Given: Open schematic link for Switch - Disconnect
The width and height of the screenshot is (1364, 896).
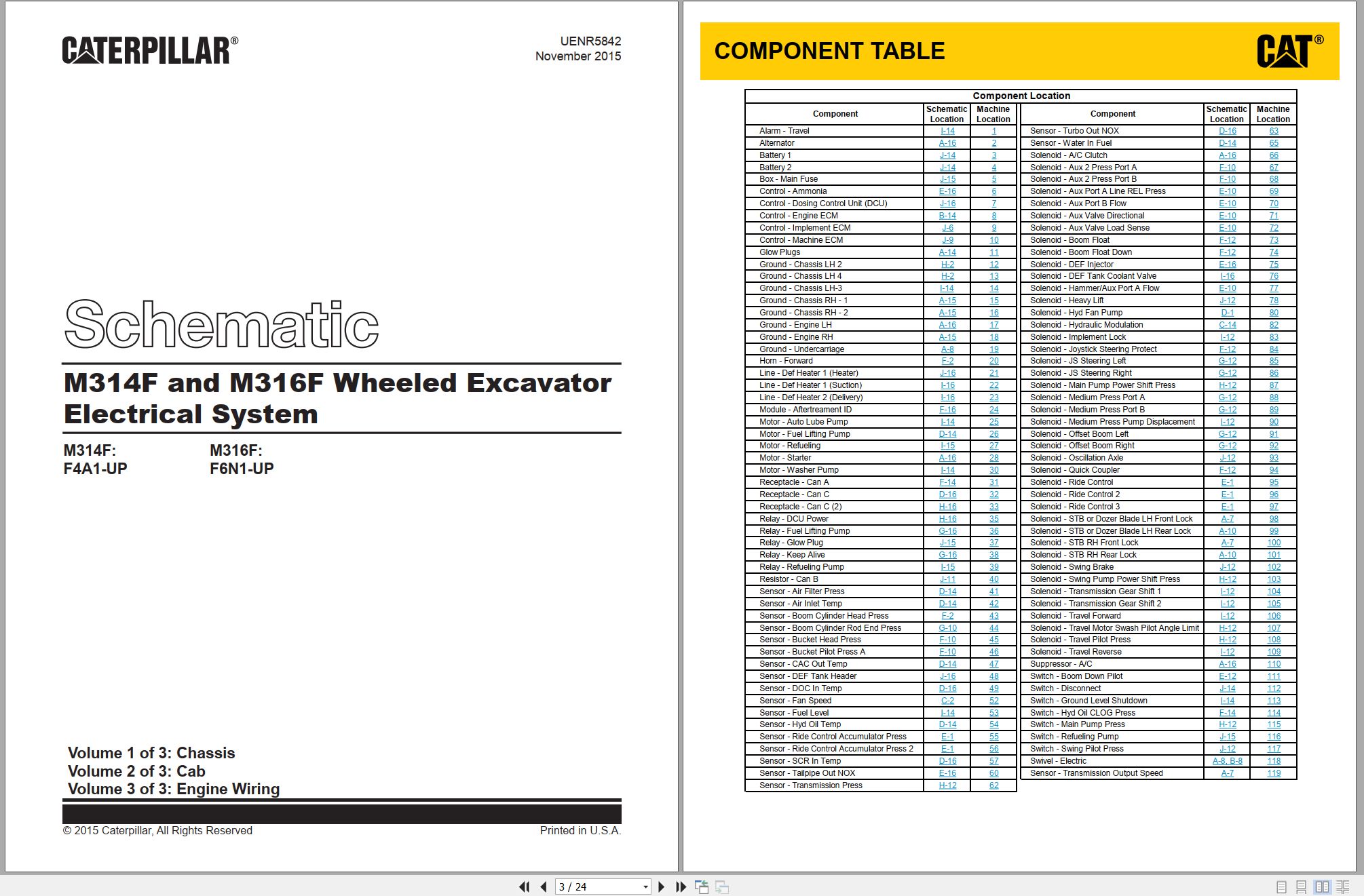Looking at the screenshot, I should (1228, 688).
